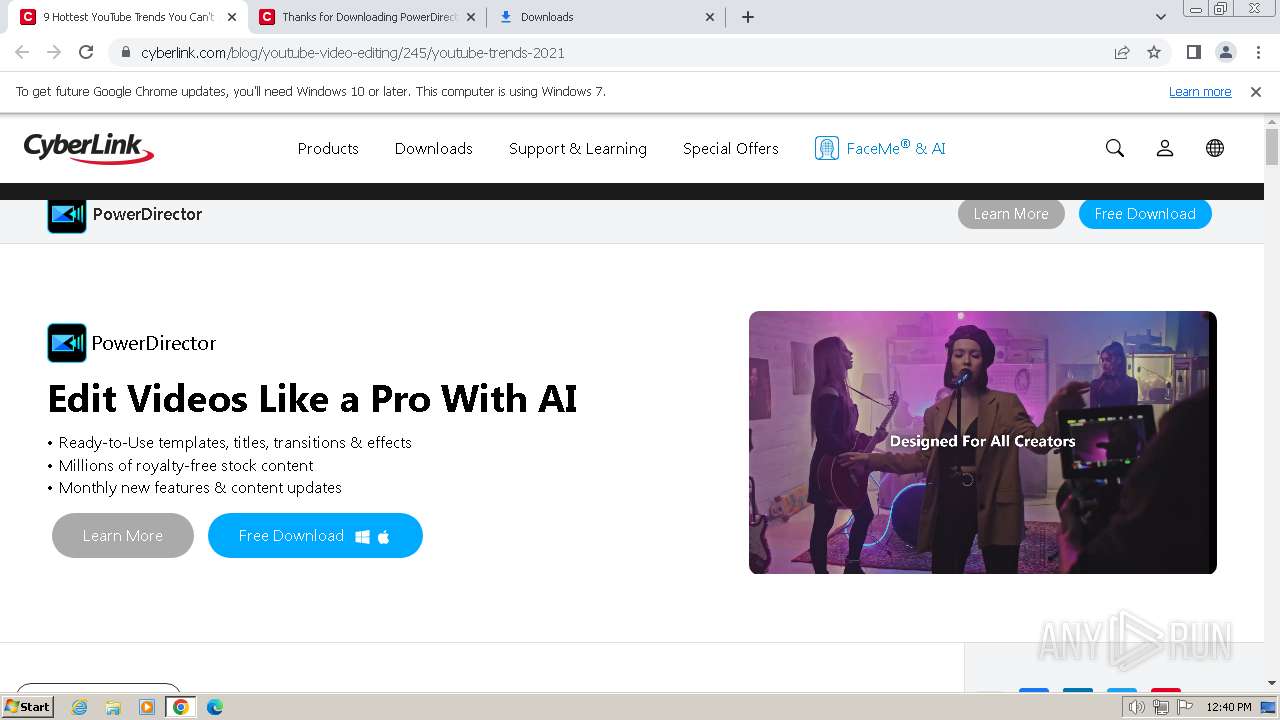Click Free Download with Windows and Apple icons
The width and height of the screenshot is (1280, 720).
pyautogui.click(x=315, y=536)
